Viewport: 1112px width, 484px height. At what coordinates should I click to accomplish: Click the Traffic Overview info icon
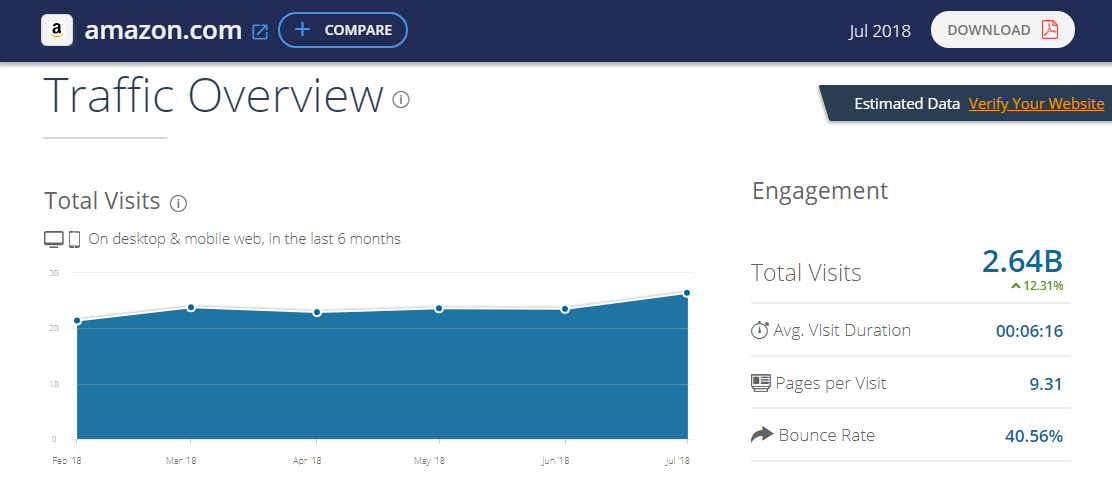[401, 99]
